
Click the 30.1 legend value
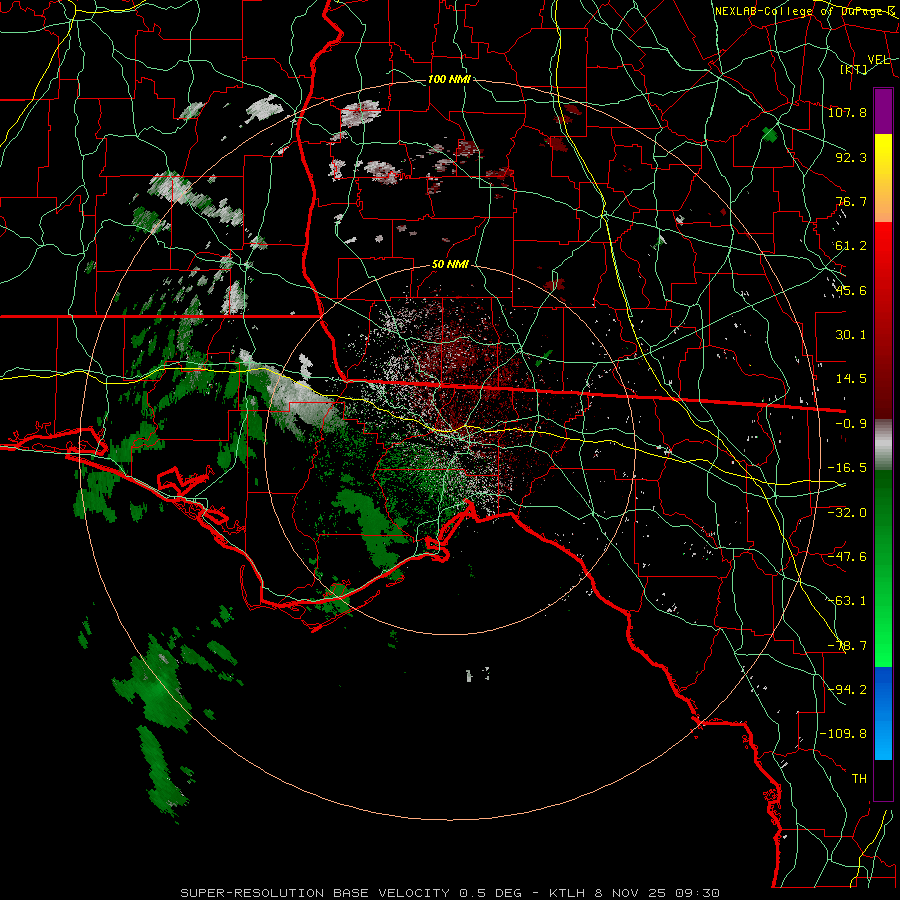click(851, 335)
